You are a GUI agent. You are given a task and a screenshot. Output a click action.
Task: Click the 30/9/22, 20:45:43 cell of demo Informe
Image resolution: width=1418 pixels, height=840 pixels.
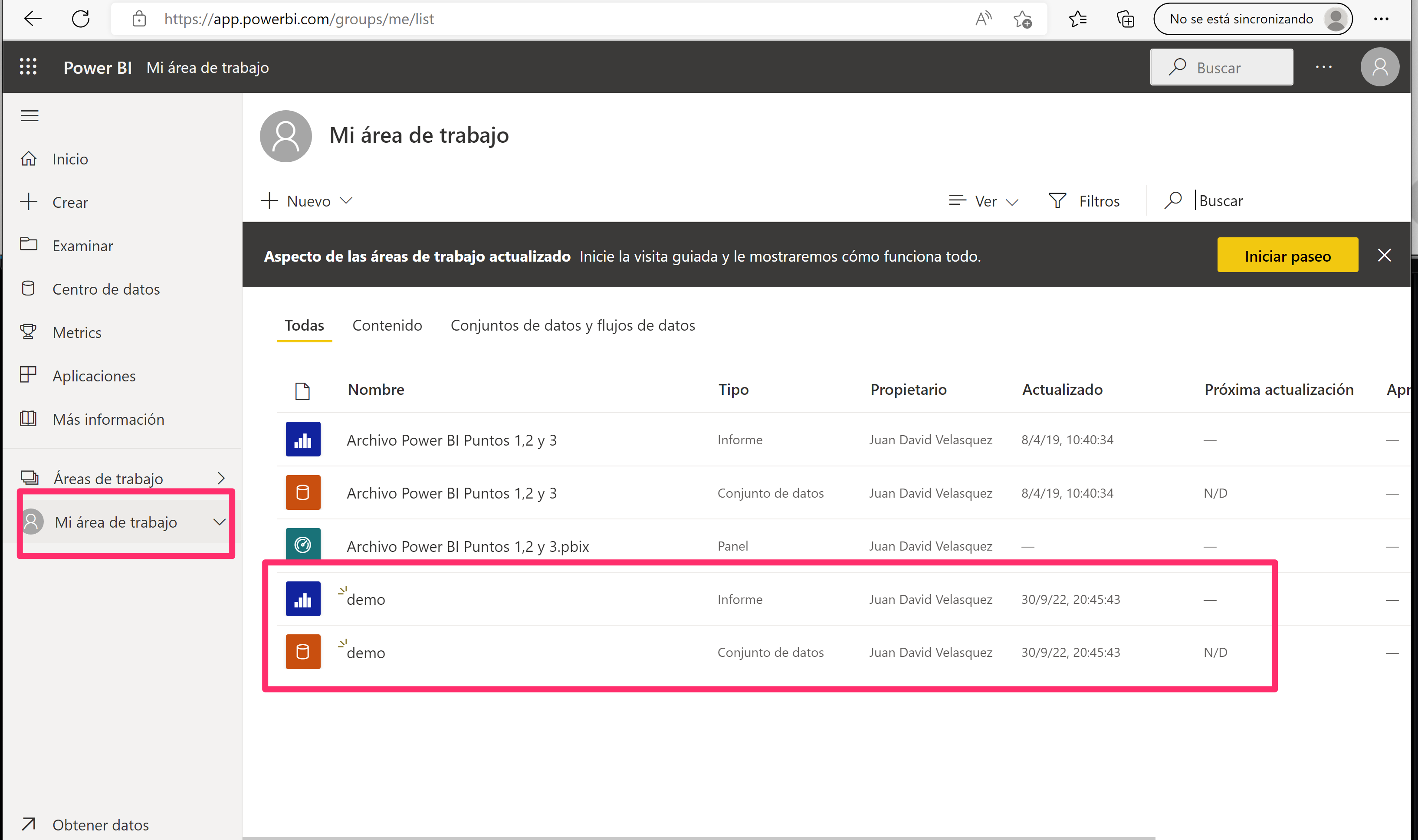(1070, 600)
